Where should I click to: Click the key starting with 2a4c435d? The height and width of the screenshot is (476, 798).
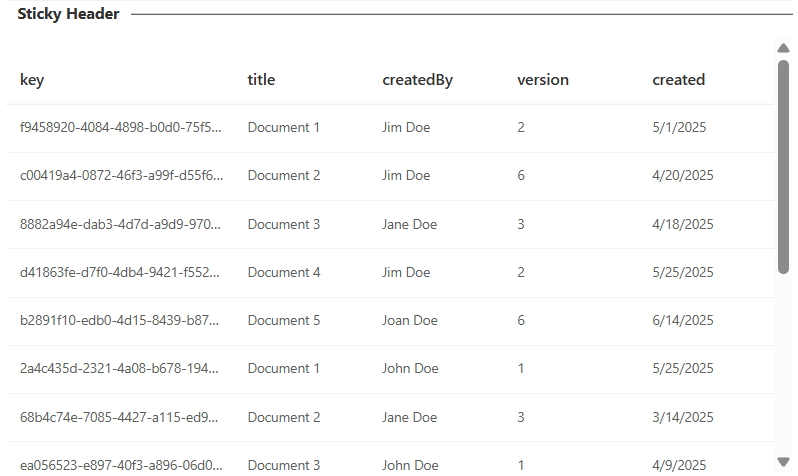tap(121, 368)
